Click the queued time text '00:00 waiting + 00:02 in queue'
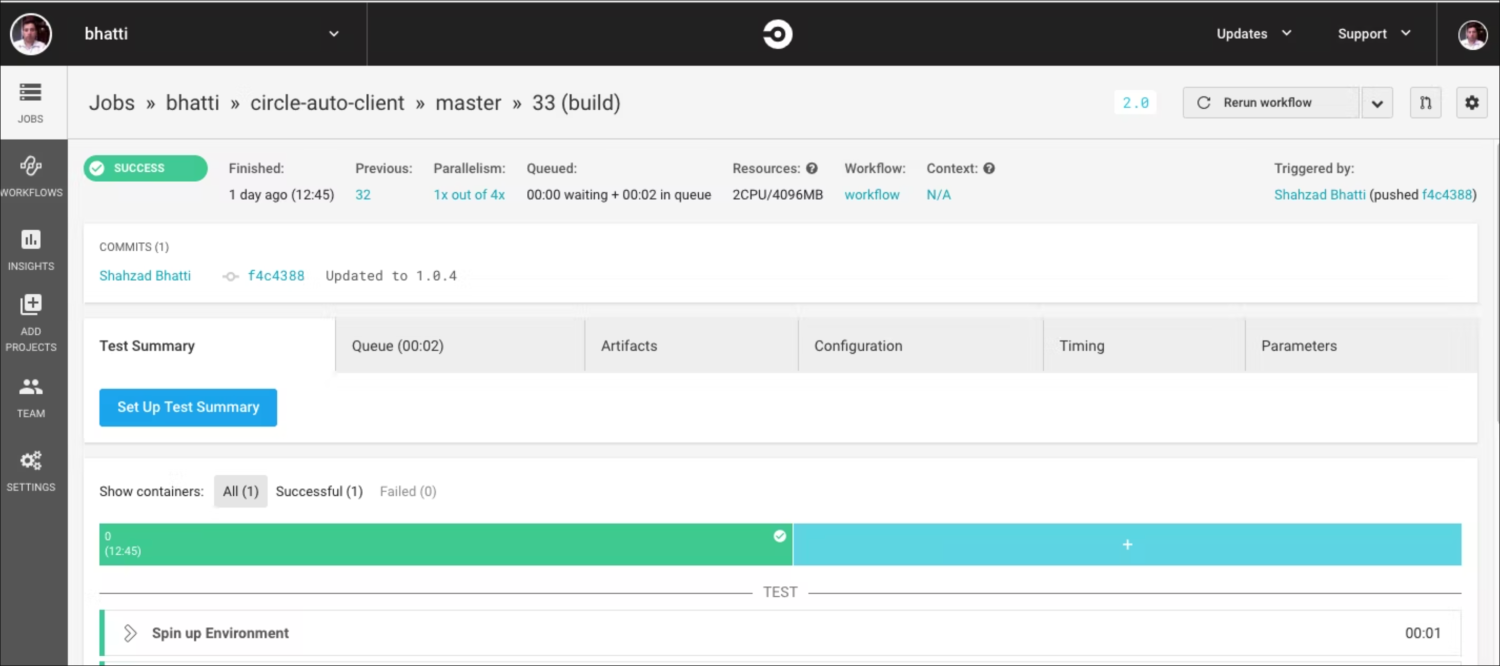This screenshot has height=666, width=1500. (619, 195)
